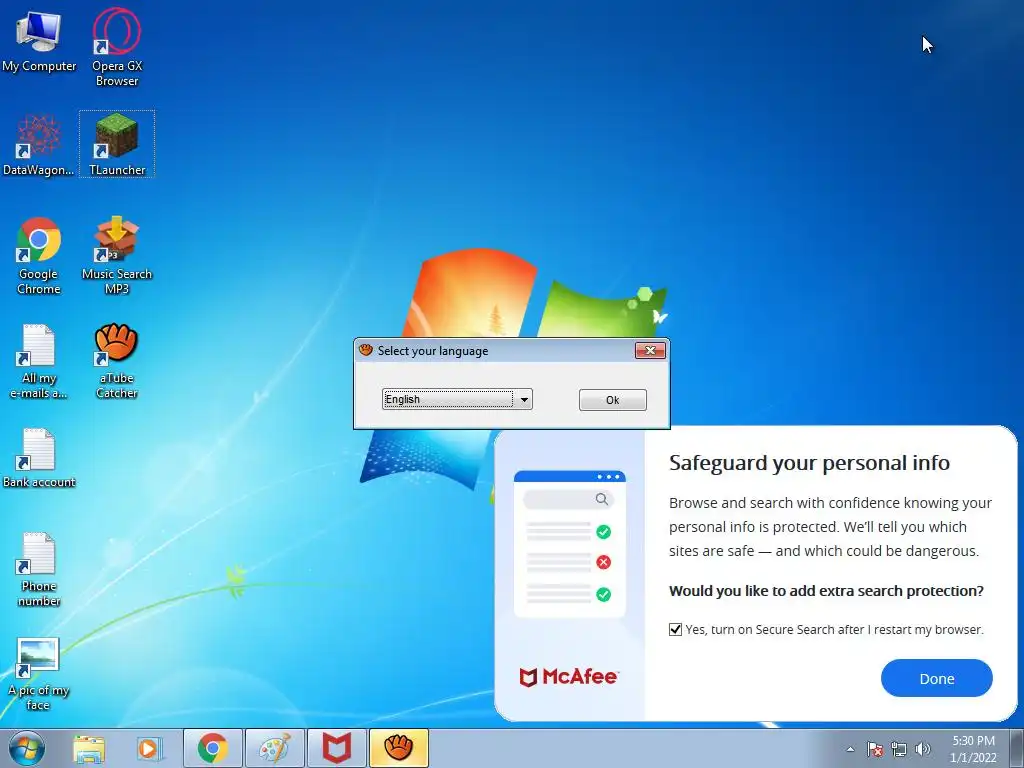Launch Windows Media Player from taskbar
The height and width of the screenshot is (768, 1024).
coord(150,748)
